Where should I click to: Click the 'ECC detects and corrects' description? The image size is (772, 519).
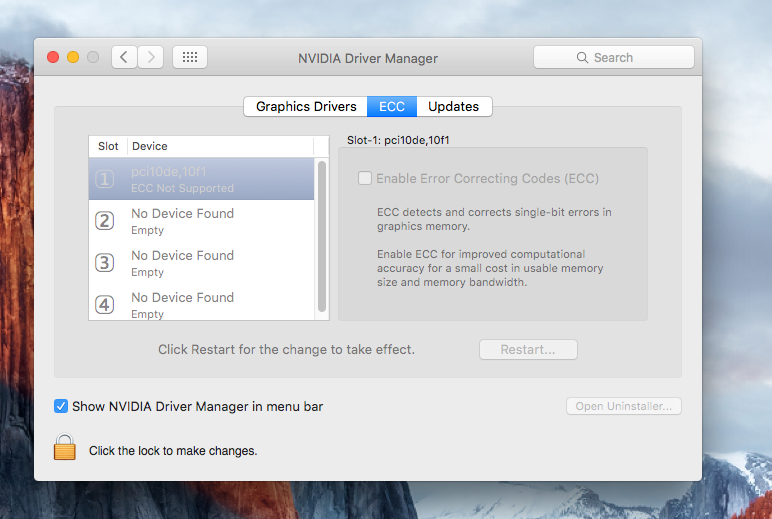pos(494,219)
